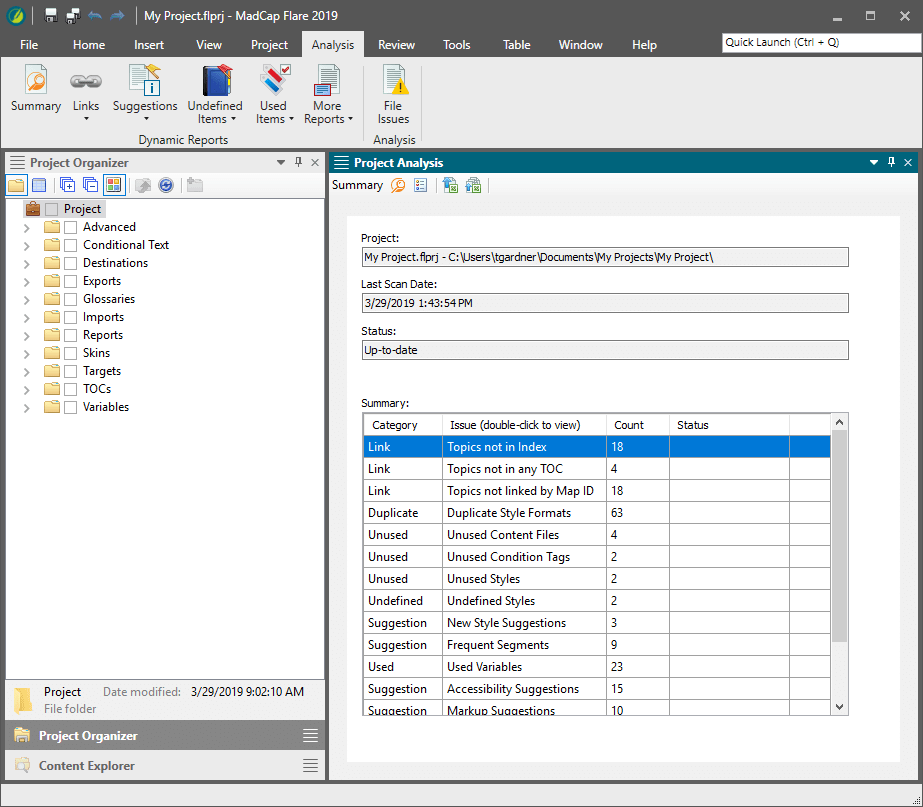The image size is (923, 807).
Task: Open the File menu
Action: (x=29, y=45)
